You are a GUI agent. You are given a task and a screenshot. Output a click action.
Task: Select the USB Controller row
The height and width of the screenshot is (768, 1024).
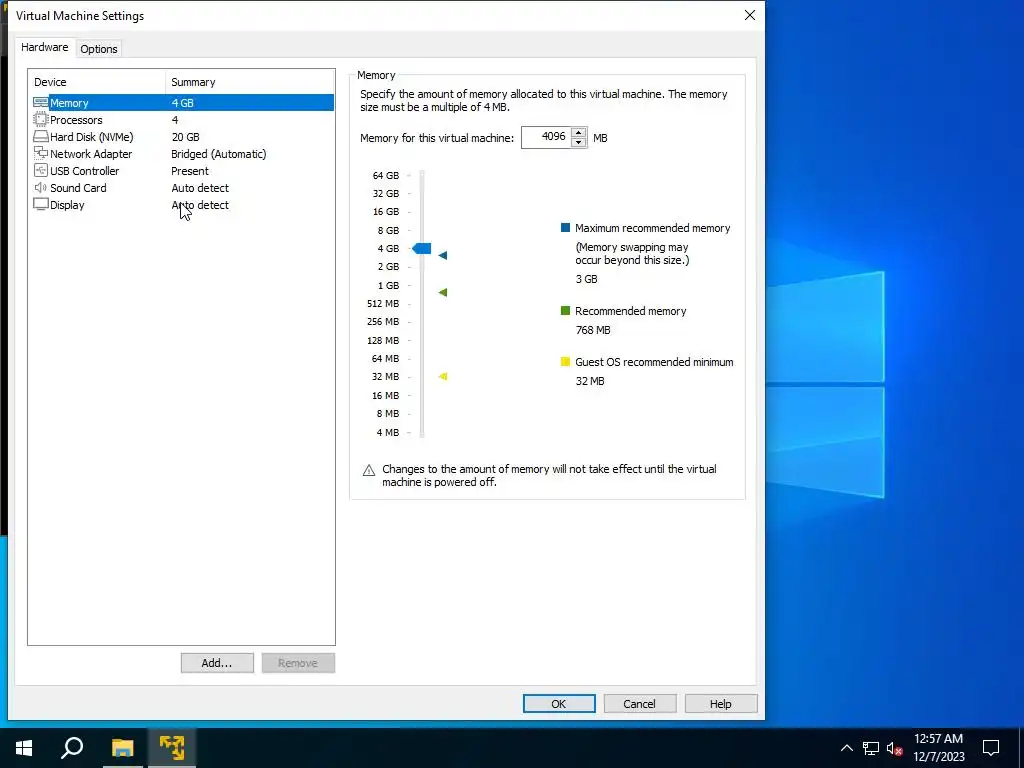click(182, 170)
